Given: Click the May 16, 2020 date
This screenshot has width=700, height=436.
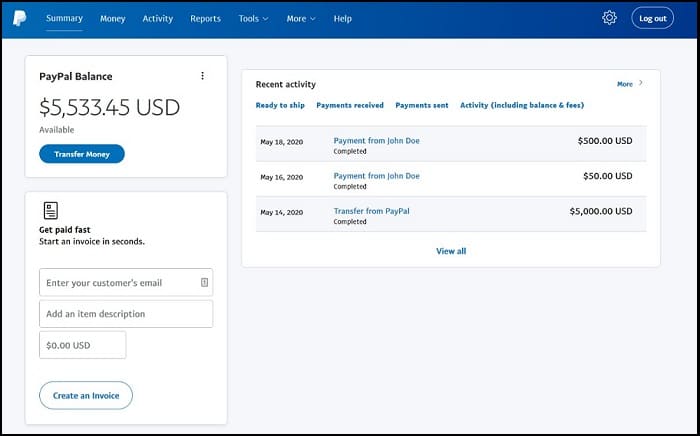Looking at the screenshot, I should pos(282,177).
